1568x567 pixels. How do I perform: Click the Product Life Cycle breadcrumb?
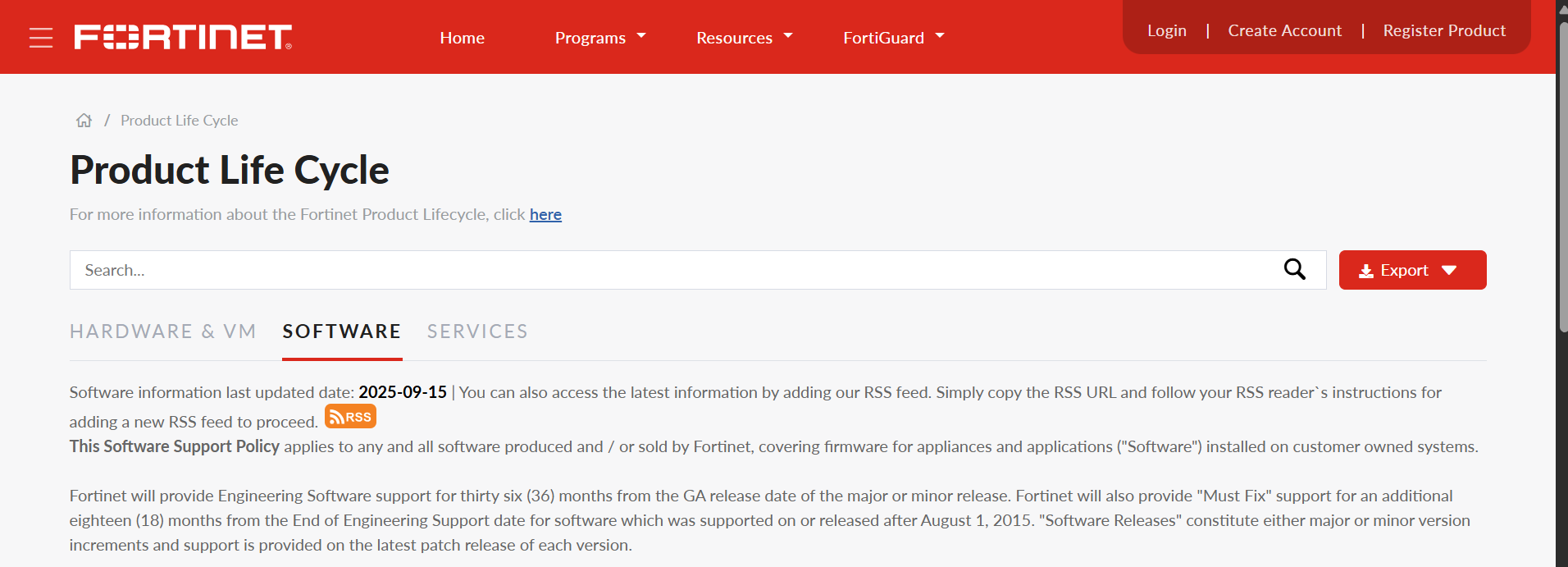(x=179, y=121)
